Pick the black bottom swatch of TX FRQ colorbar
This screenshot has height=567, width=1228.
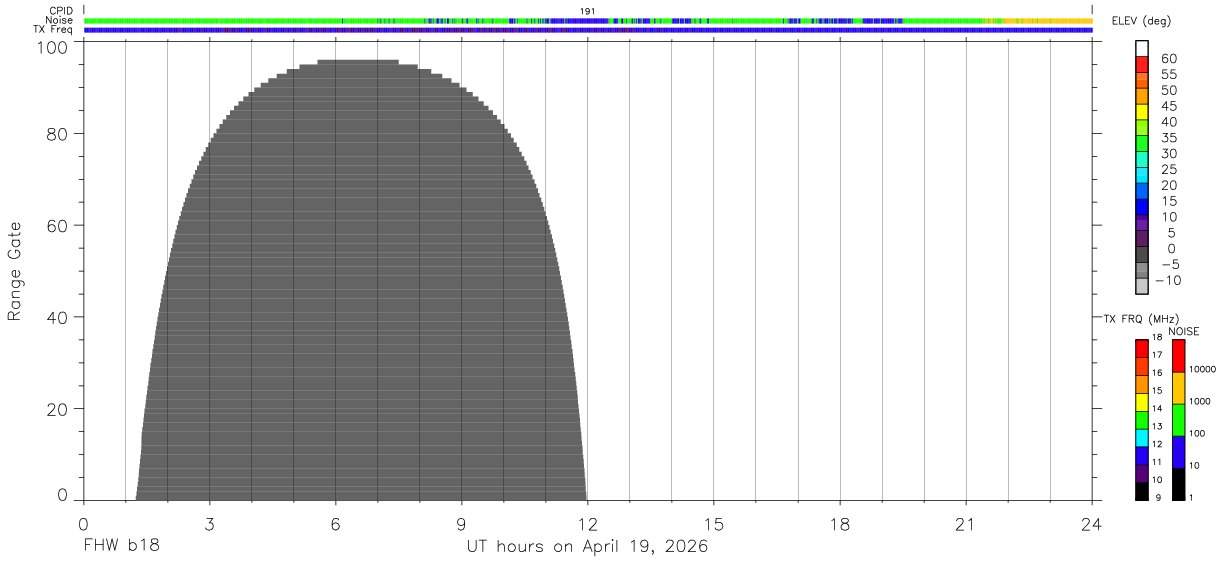pos(1142,492)
